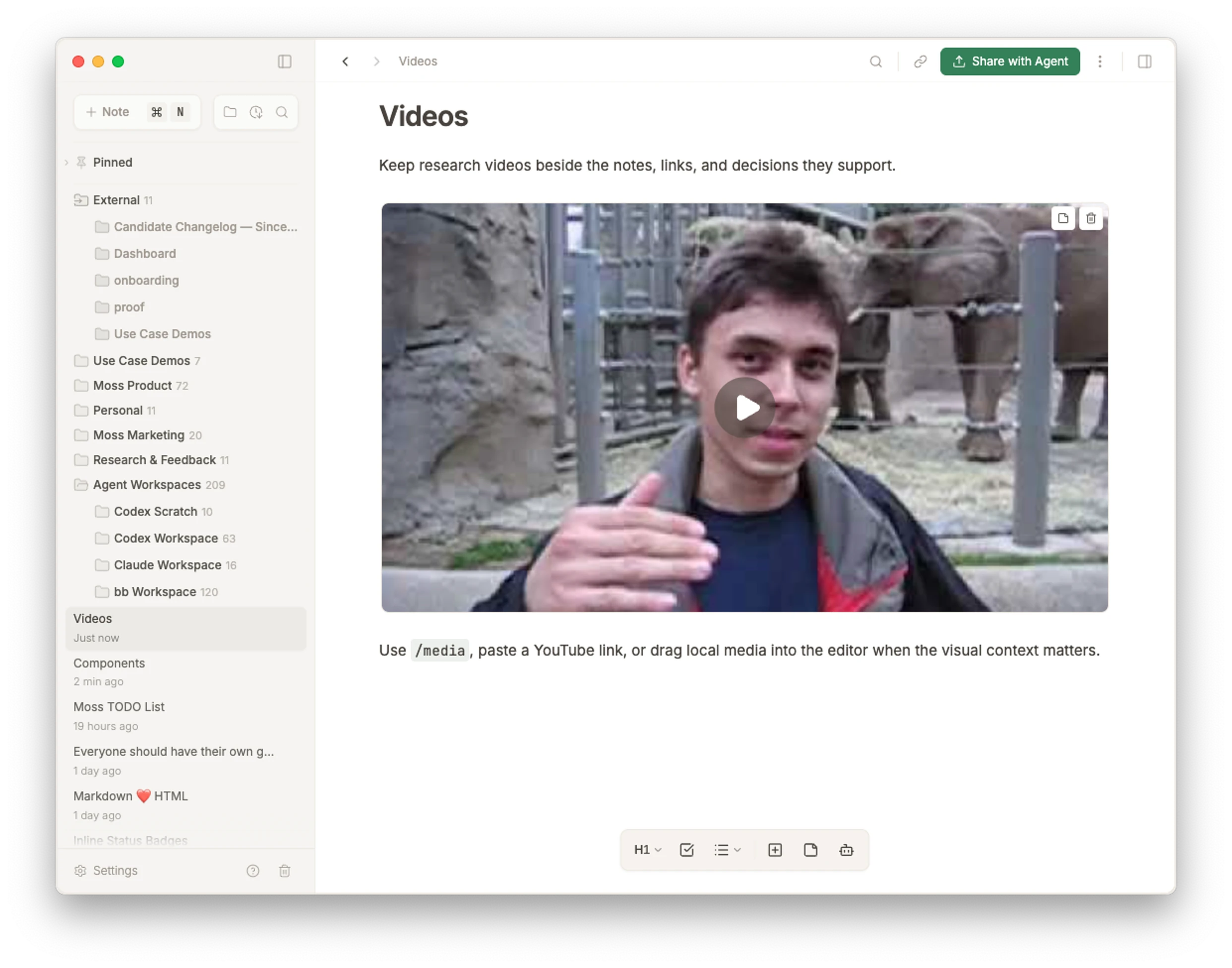Insert a checkbox from bottom toolbar

(x=687, y=849)
